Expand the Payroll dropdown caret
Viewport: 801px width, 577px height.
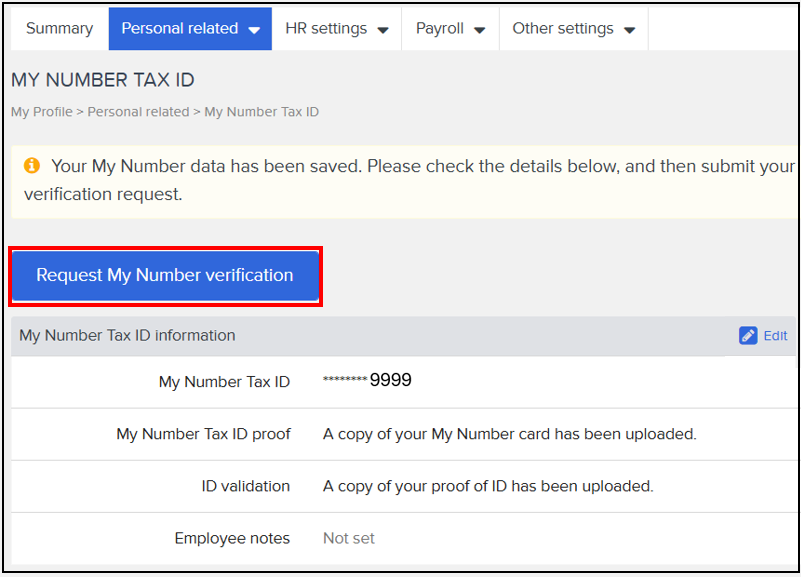tap(480, 31)
